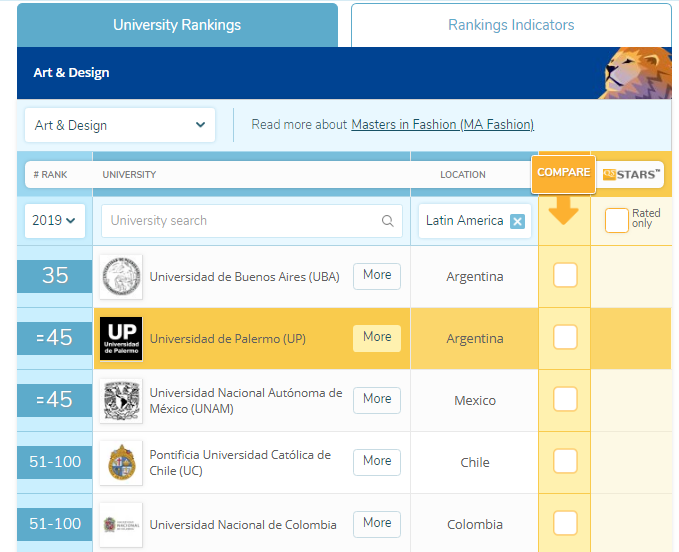Open Universidad Nacional de Colombia link
The height and width of the screenshot is (552, 679).
(x=242, y=525)
